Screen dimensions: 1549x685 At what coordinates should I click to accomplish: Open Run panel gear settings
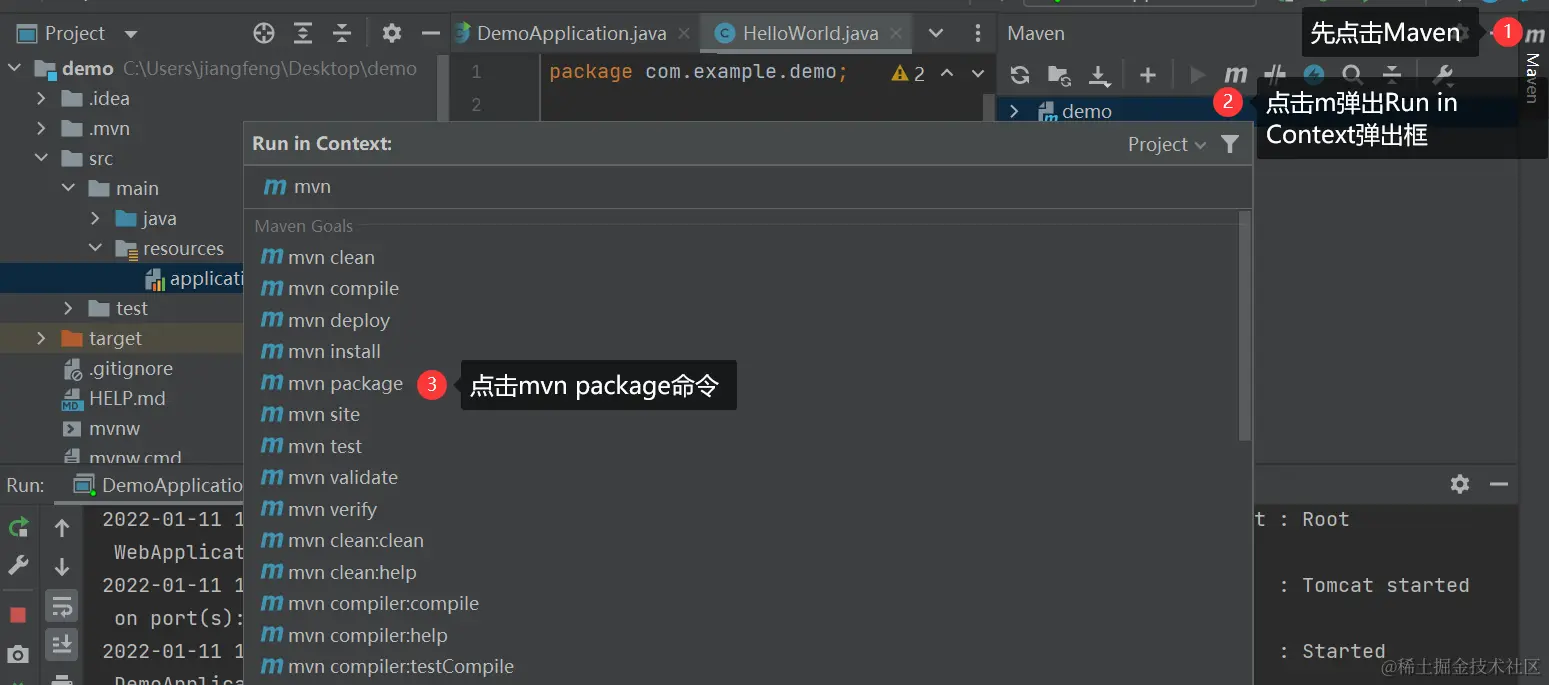(1460, 484)
